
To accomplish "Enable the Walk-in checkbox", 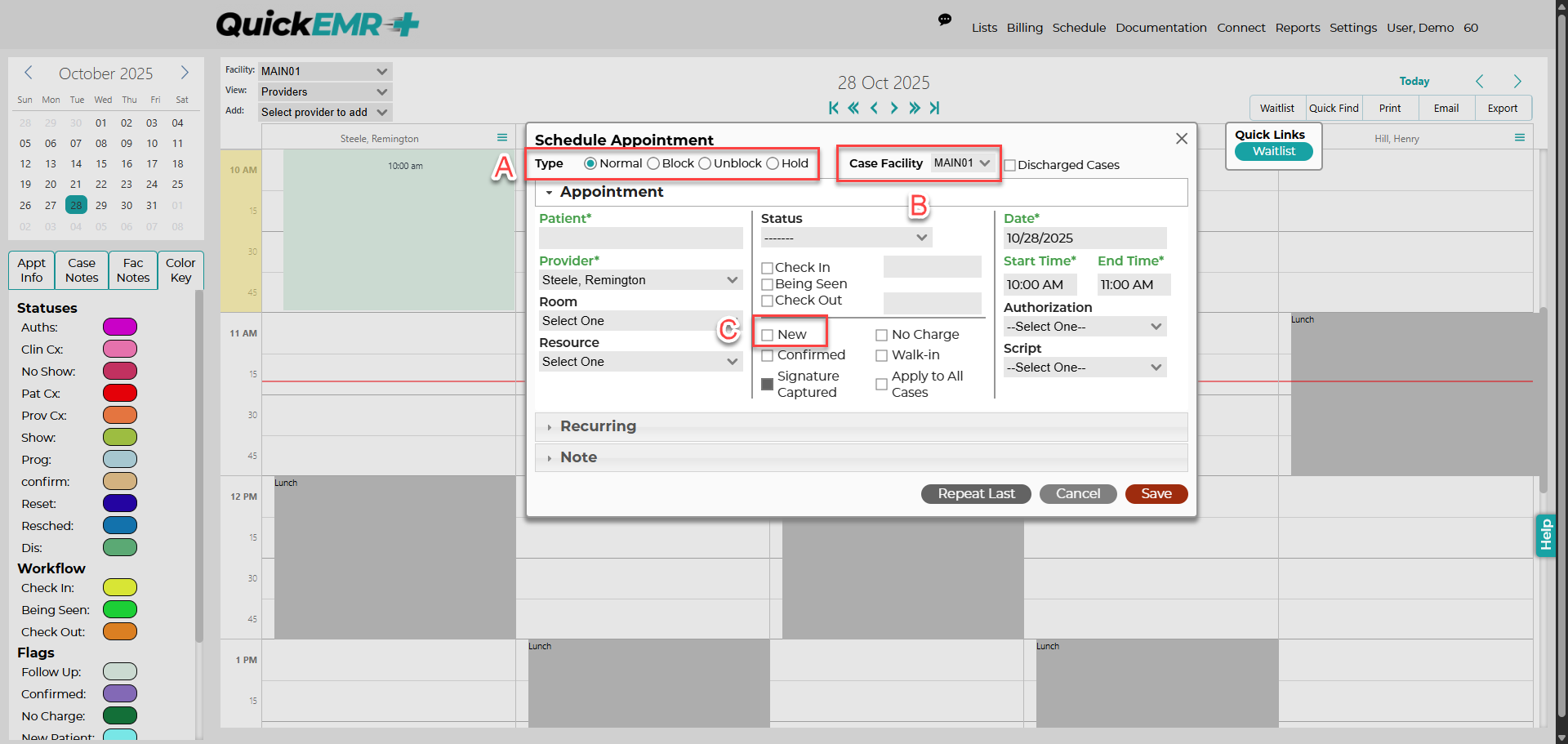I will click(x=882, y=355).
